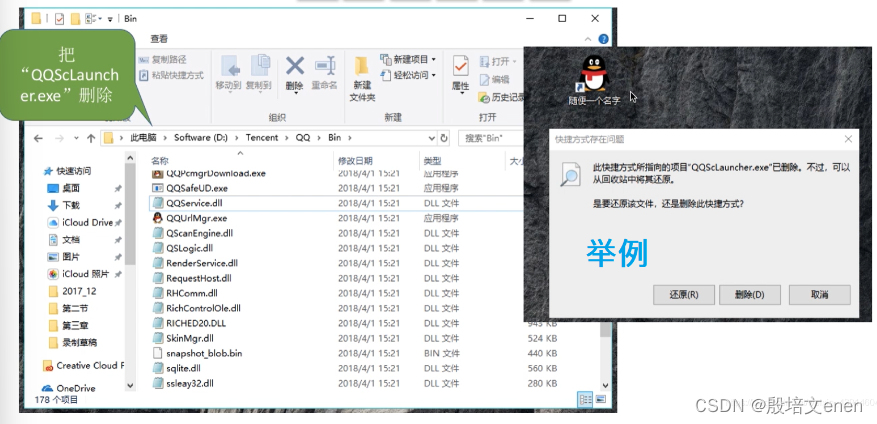Click the 还原(R) restore button in dialog

point(683,295)
